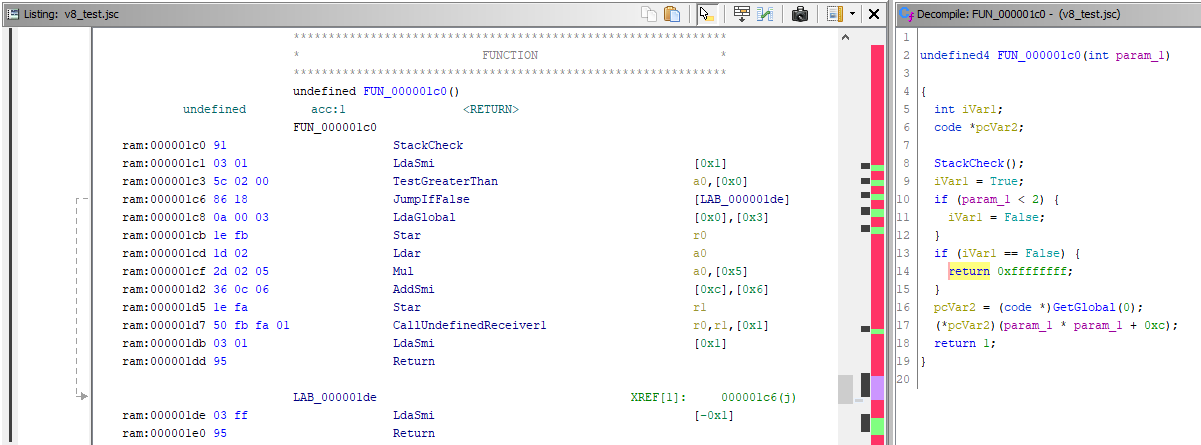Select address ram:000001c6
This screenshot has width=1201, height=445.
[x=164, y=199]
